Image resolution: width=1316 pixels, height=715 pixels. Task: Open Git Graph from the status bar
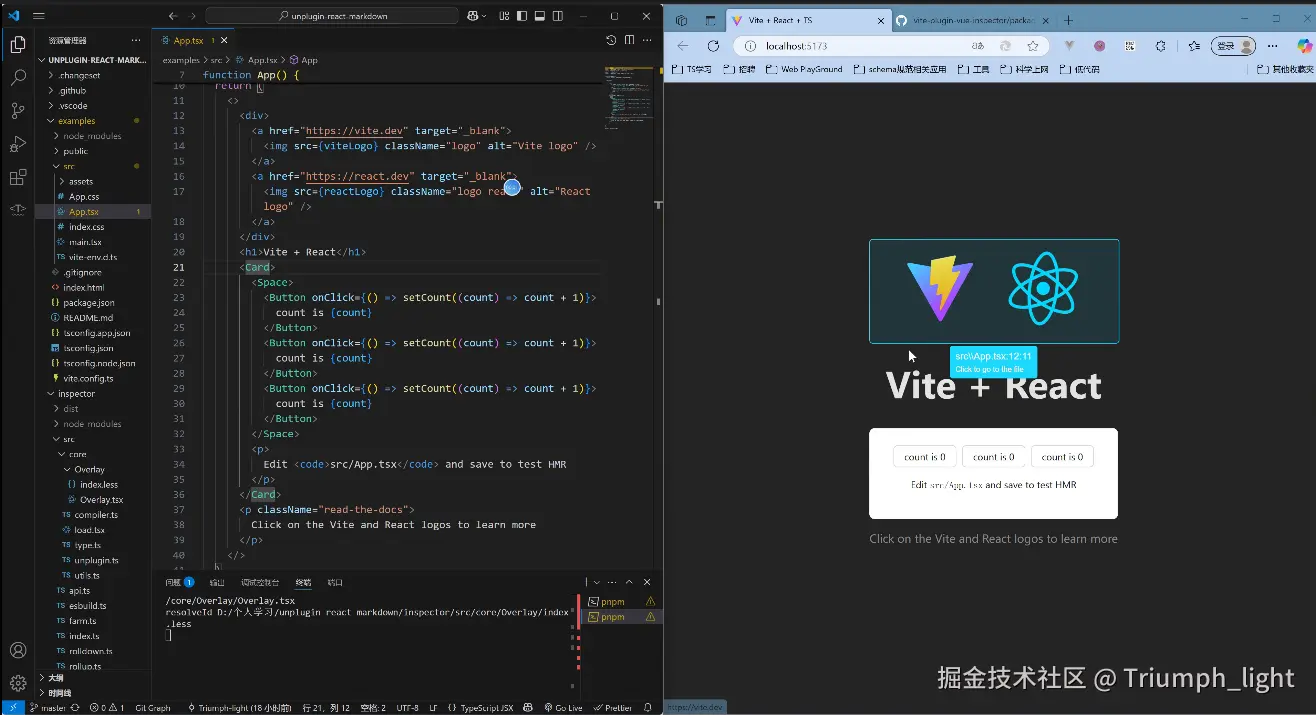click(x=153, y=707)
